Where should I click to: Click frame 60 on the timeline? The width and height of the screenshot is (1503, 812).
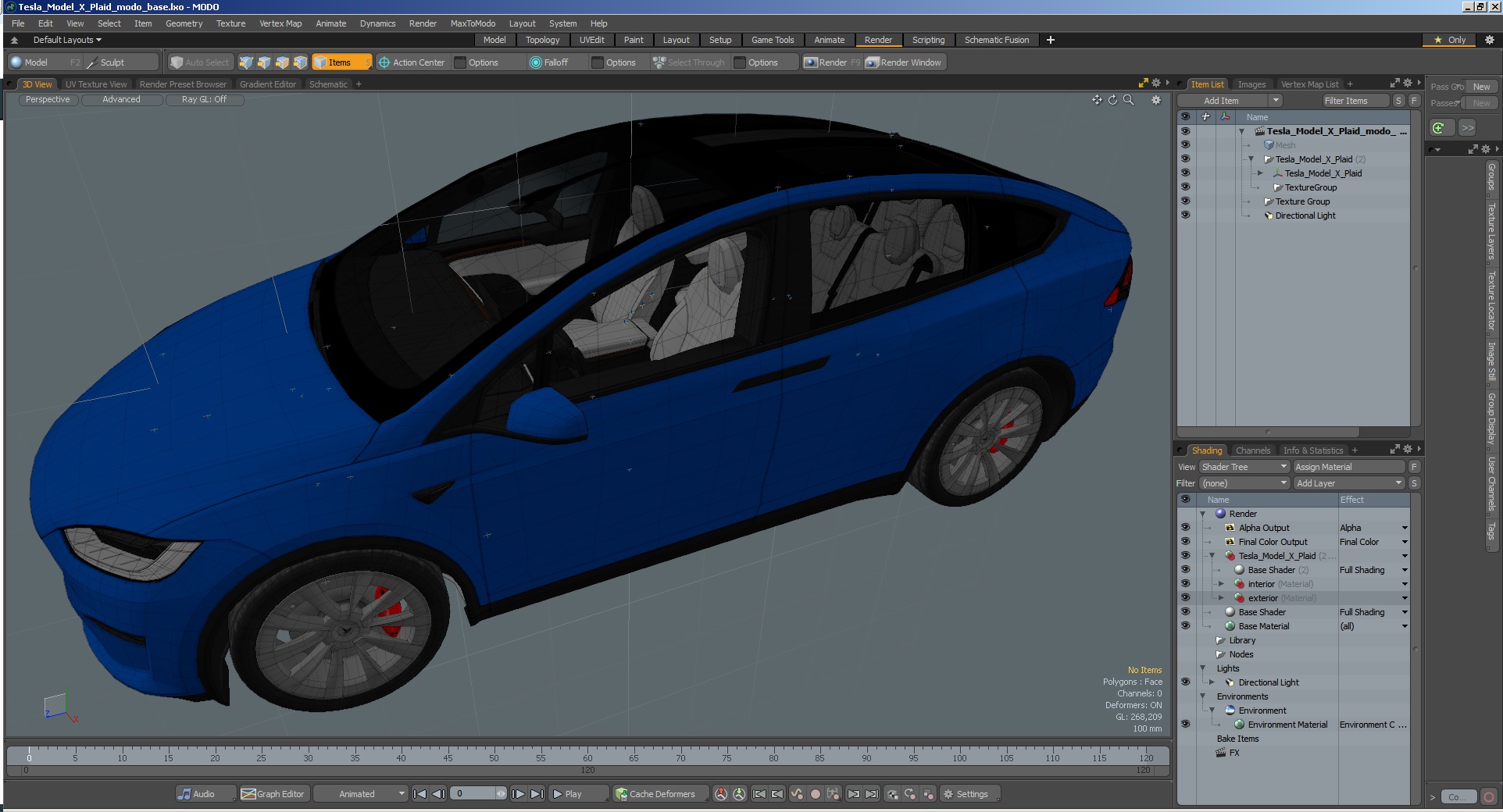point(587,757)
